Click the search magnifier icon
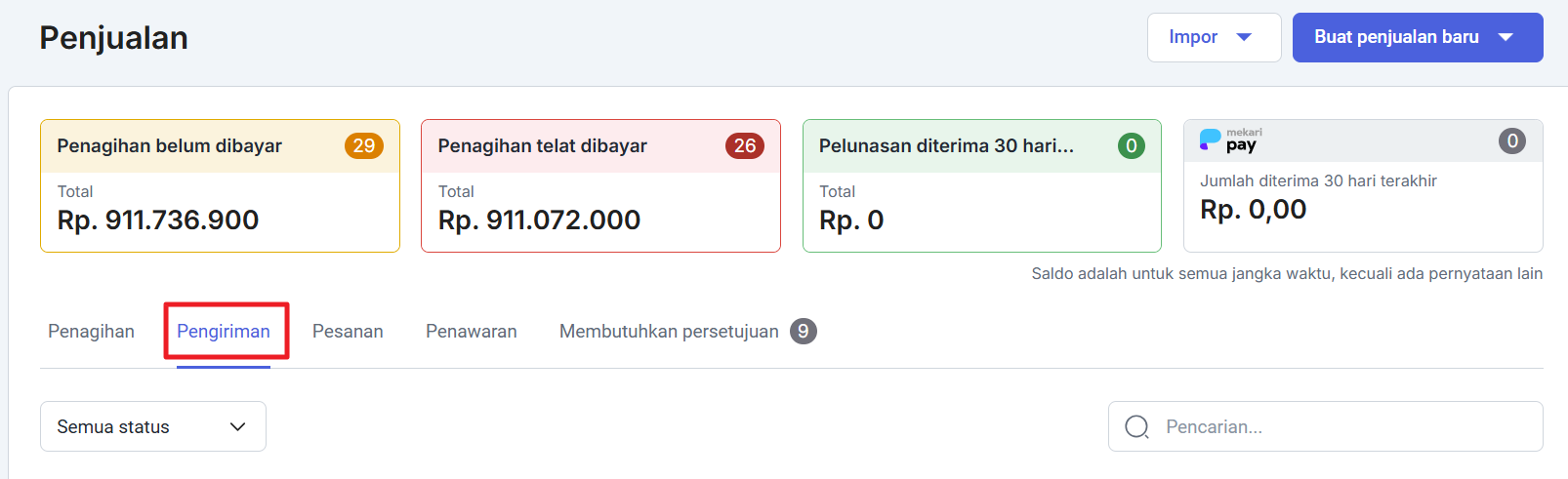1568x479 pixels. (1136, 427)
